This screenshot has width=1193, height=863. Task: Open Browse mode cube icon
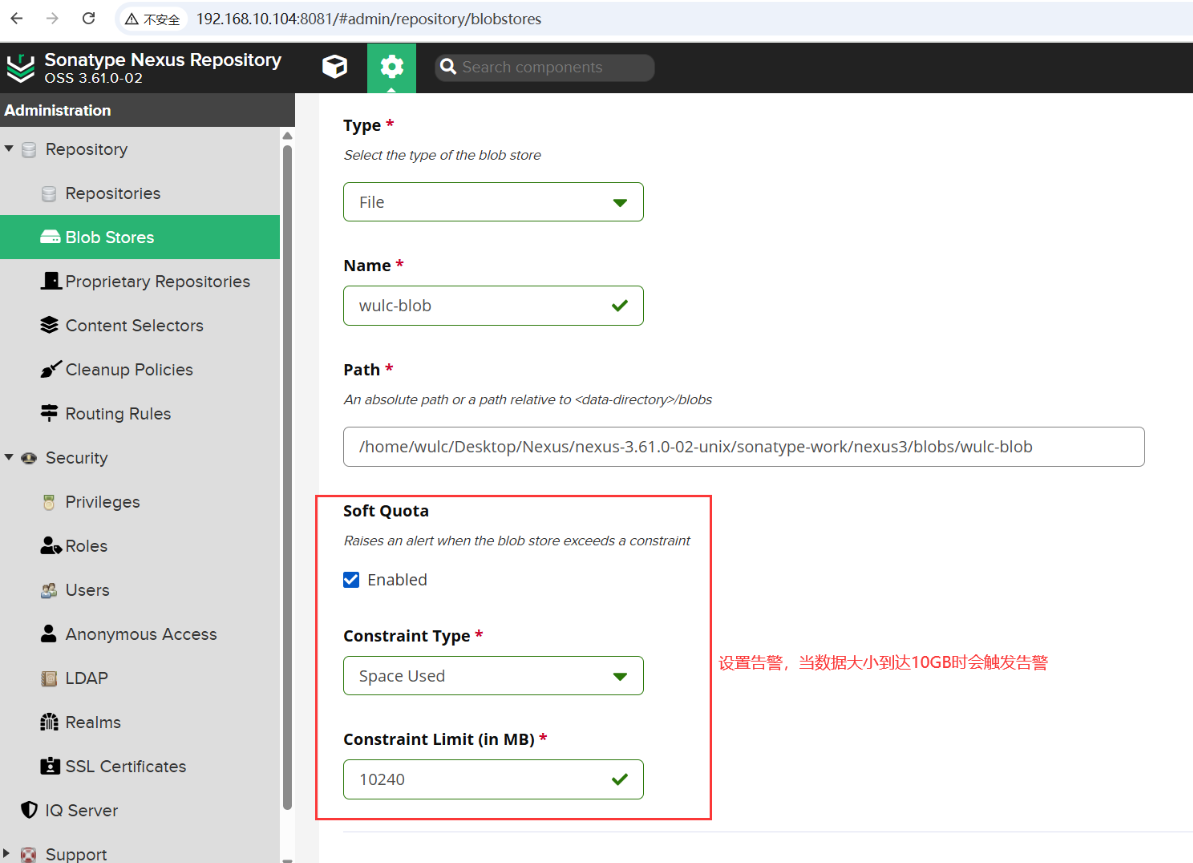335,67
